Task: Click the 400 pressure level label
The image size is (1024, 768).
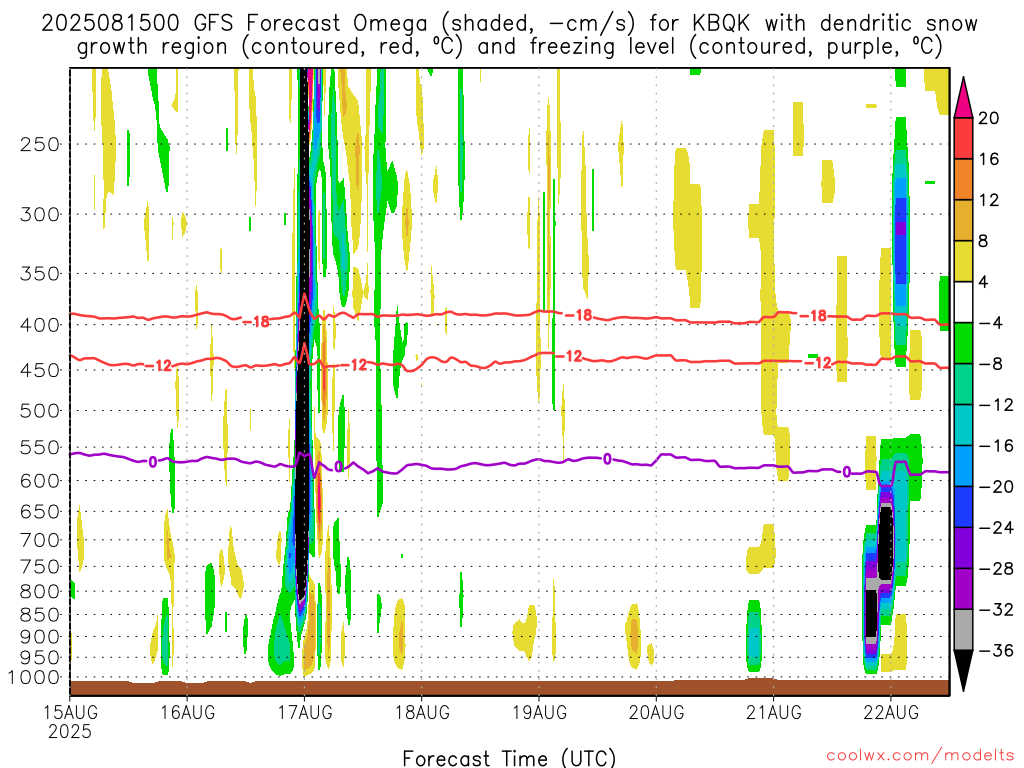Action: [x=40, y=325]
